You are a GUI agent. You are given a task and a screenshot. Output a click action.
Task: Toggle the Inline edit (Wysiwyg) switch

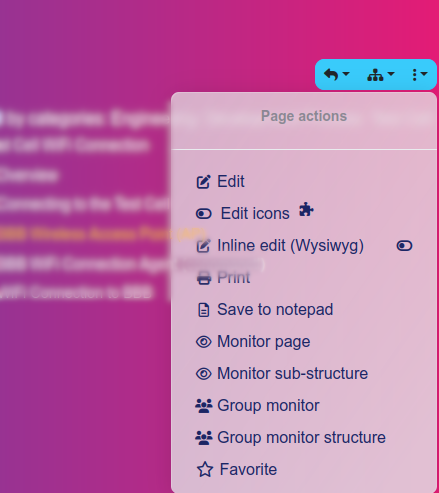[x=404, y=246]
